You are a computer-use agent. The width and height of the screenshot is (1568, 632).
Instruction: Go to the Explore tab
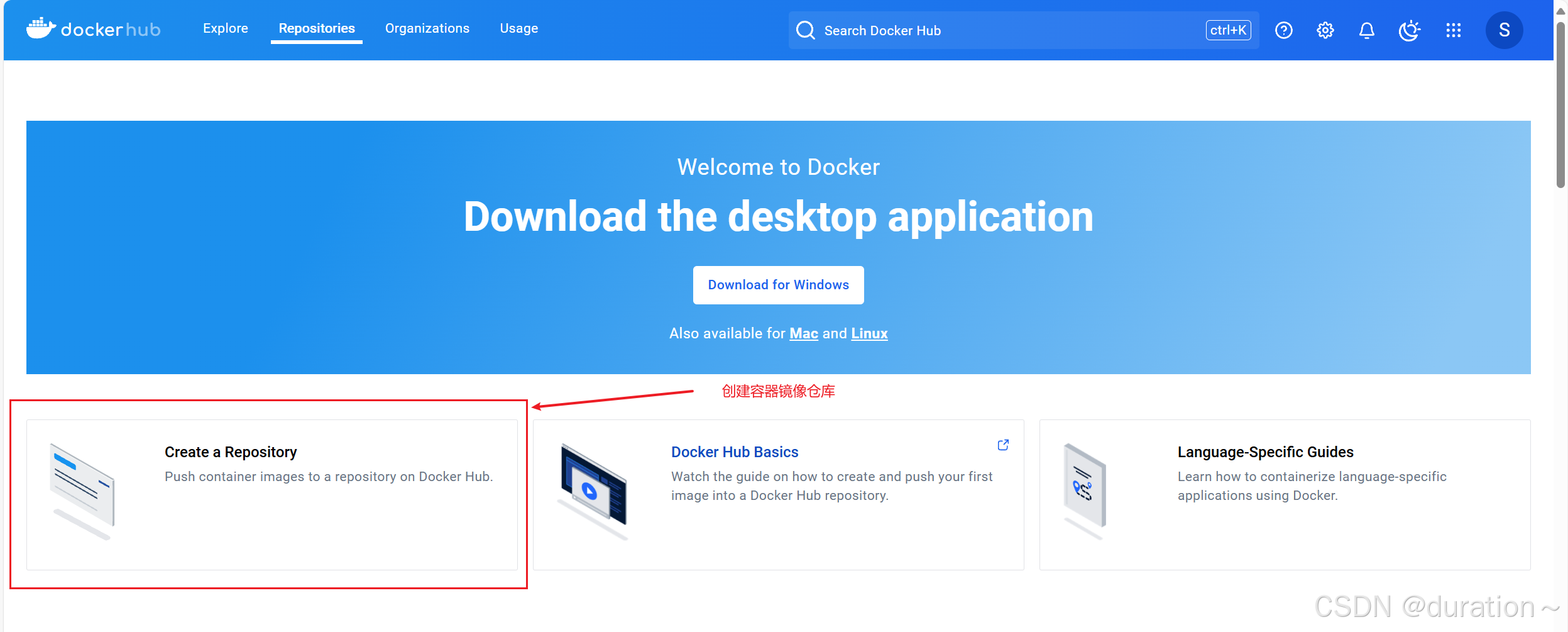[x=225, y=28]
